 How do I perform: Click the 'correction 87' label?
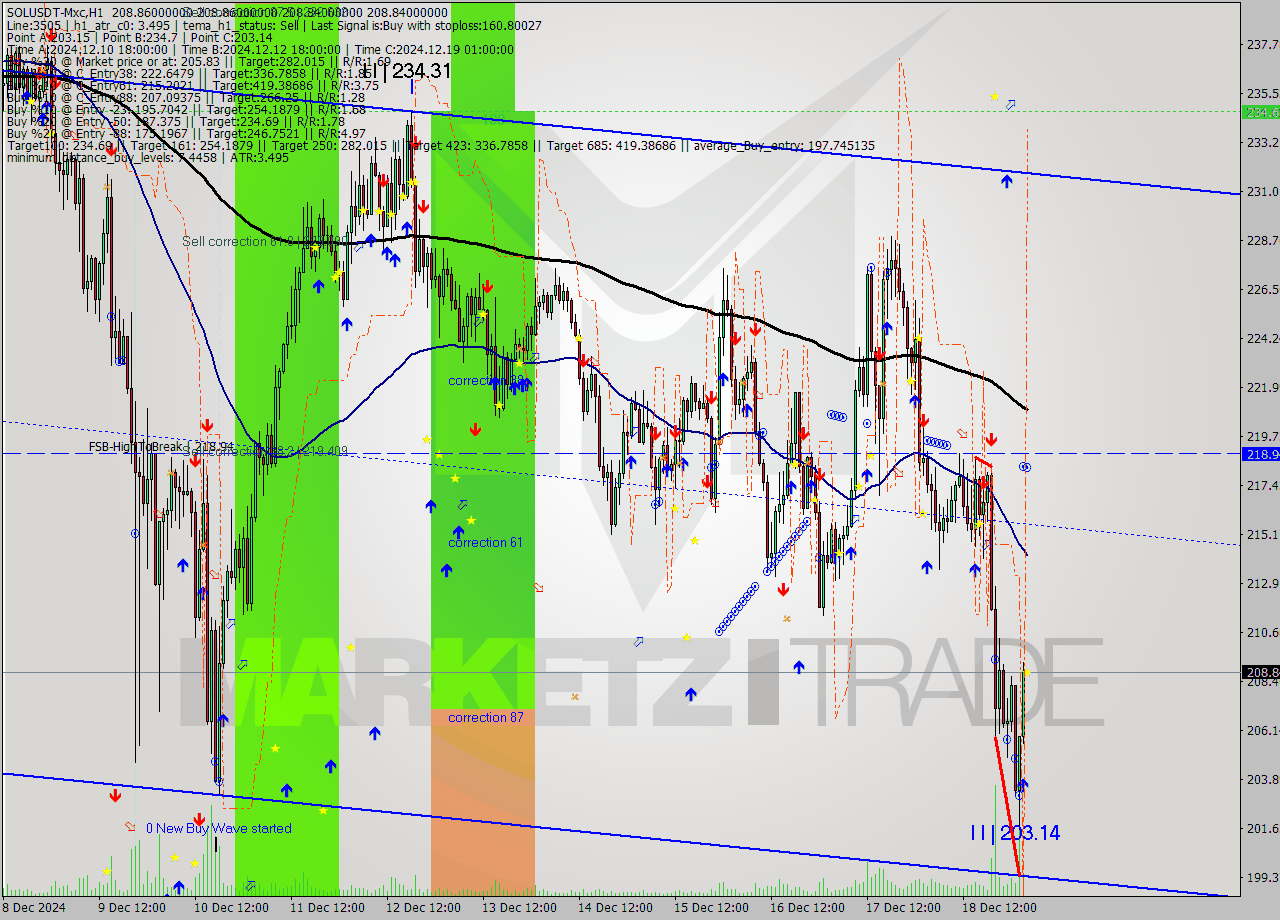(x=485, y=718)
